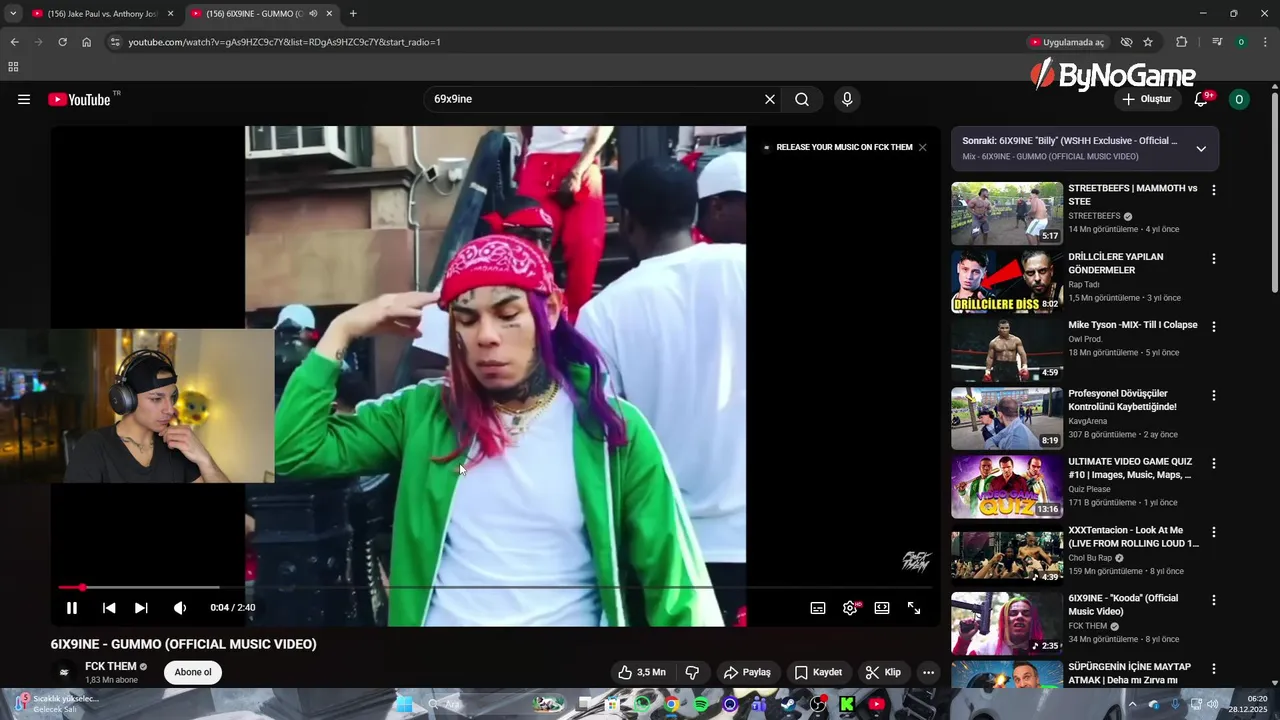The image size is (1280, 720).
Task: Go to the browser home page
Action: coord(87,42)
